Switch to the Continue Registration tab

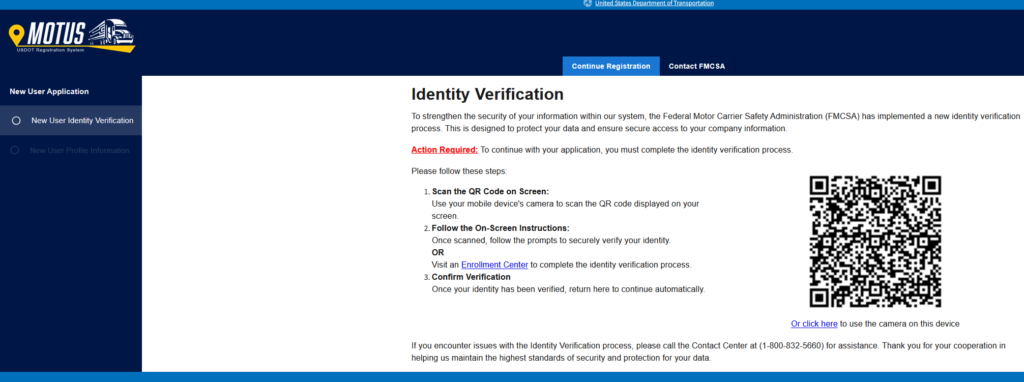611,66
